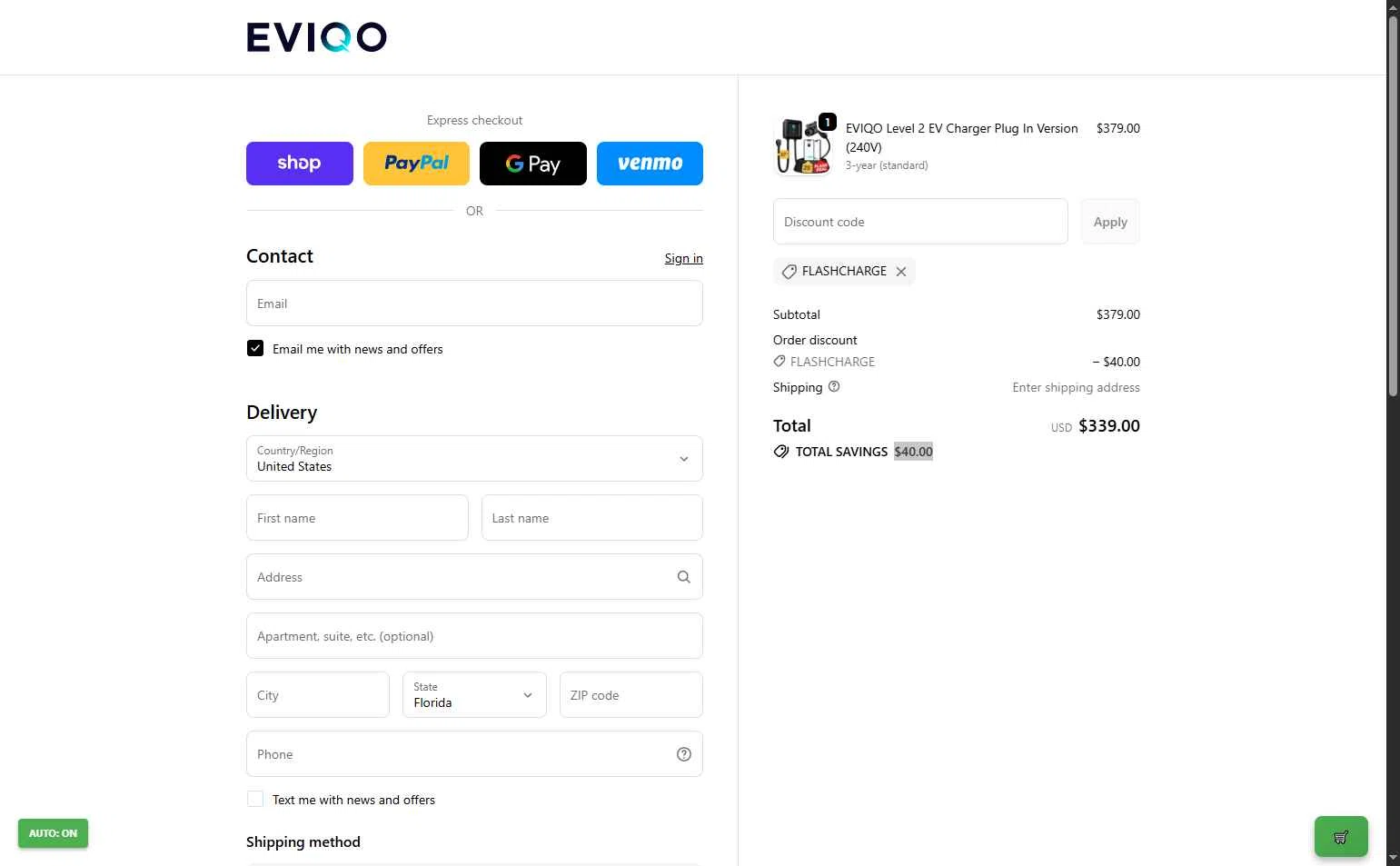Click the address search magnifier icon
The height and width of the screenshot is (866, 1400).
(684, 577)
